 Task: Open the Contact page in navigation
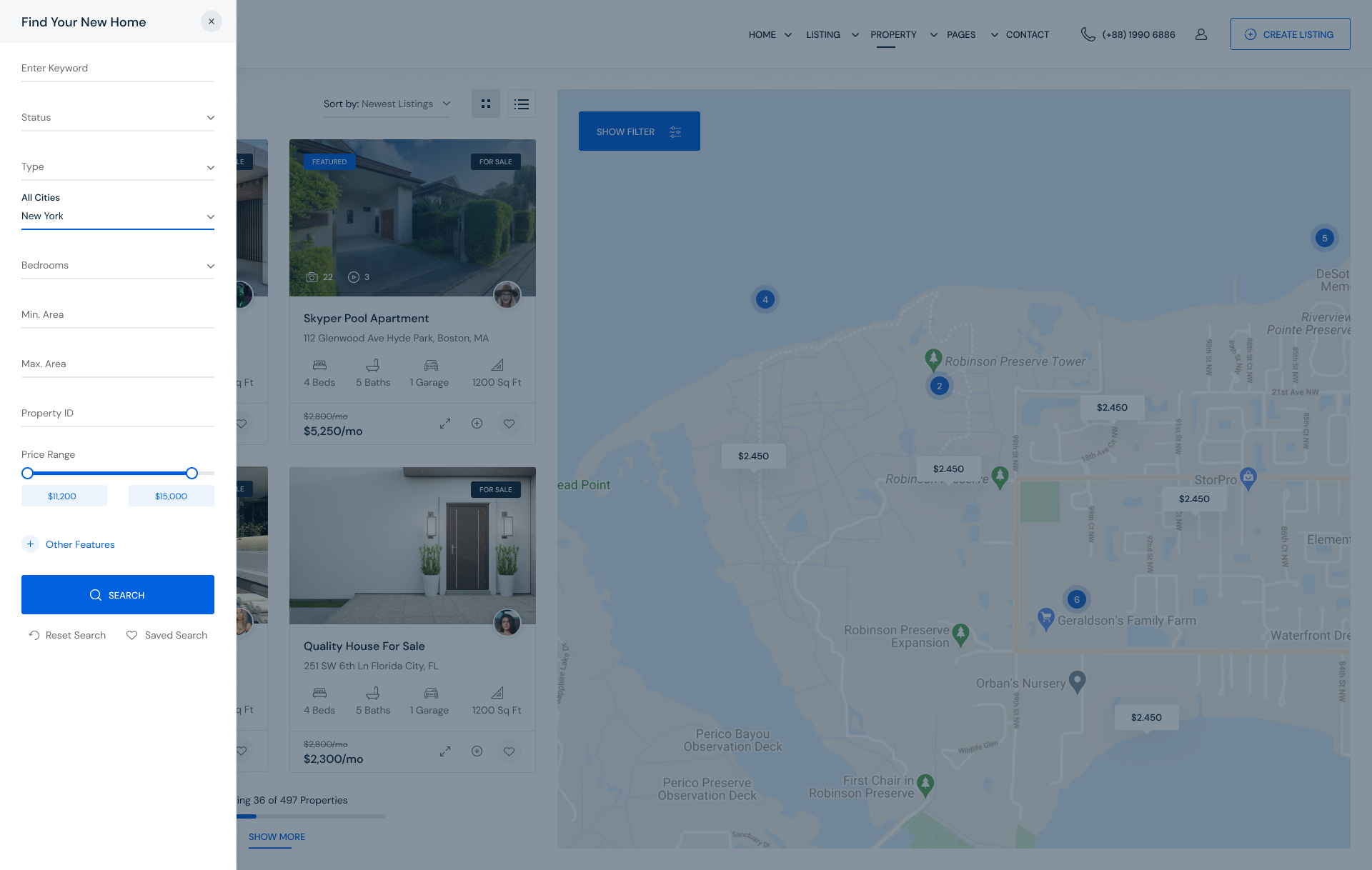tap(1027, 34)
